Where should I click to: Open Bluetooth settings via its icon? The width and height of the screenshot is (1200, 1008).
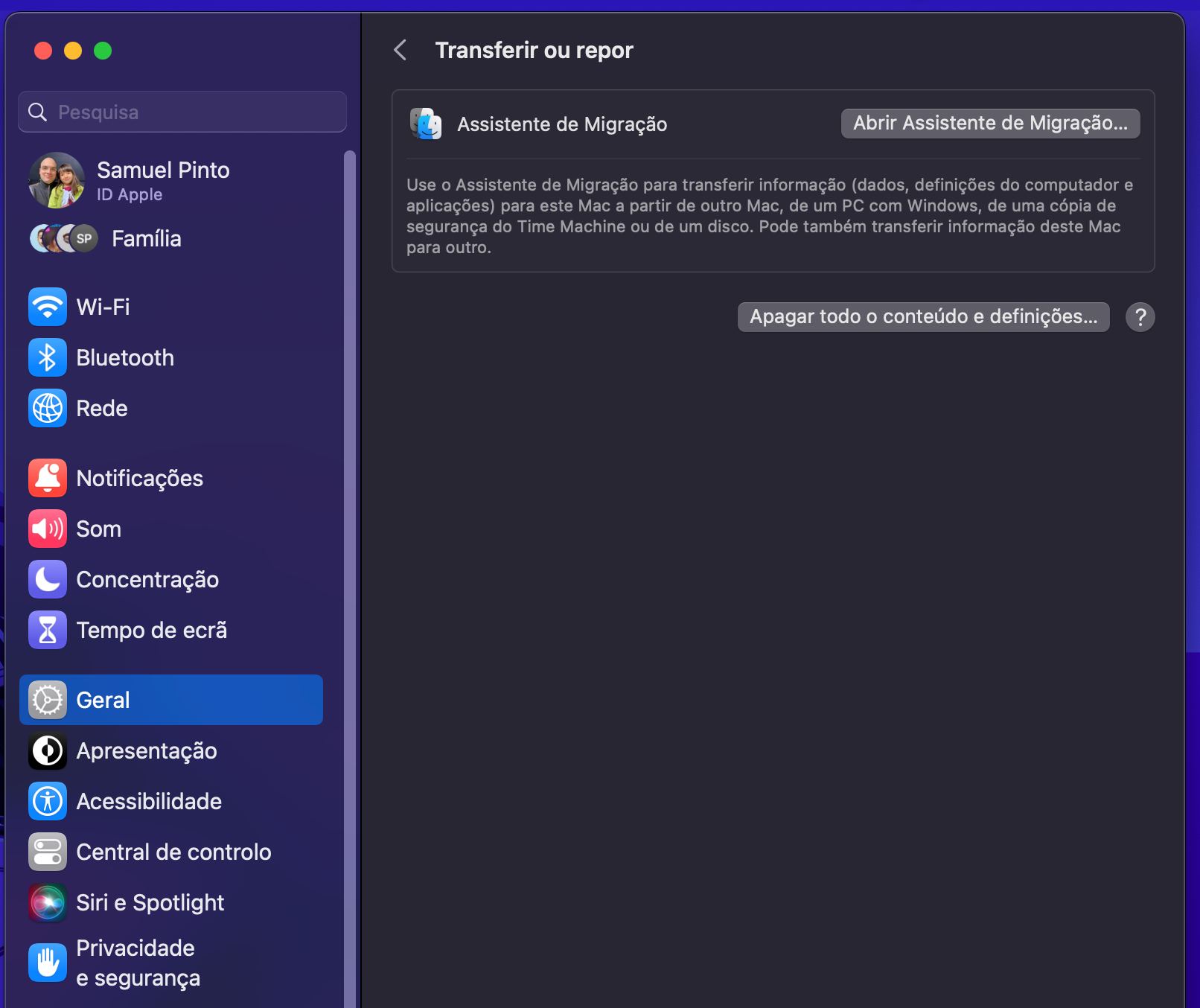click(48, 357)
